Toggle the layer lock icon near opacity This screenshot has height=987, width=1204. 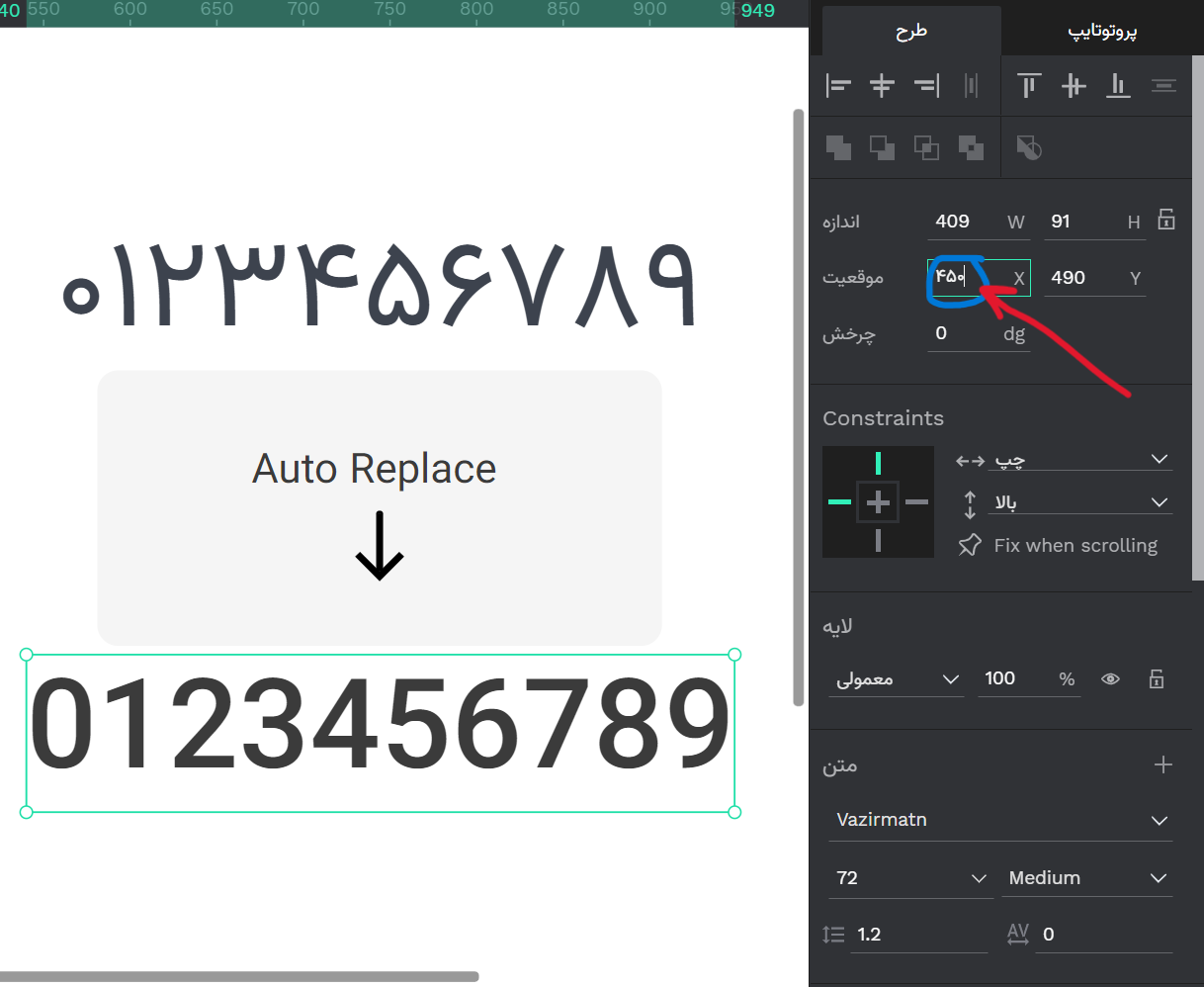point(1156,678)
